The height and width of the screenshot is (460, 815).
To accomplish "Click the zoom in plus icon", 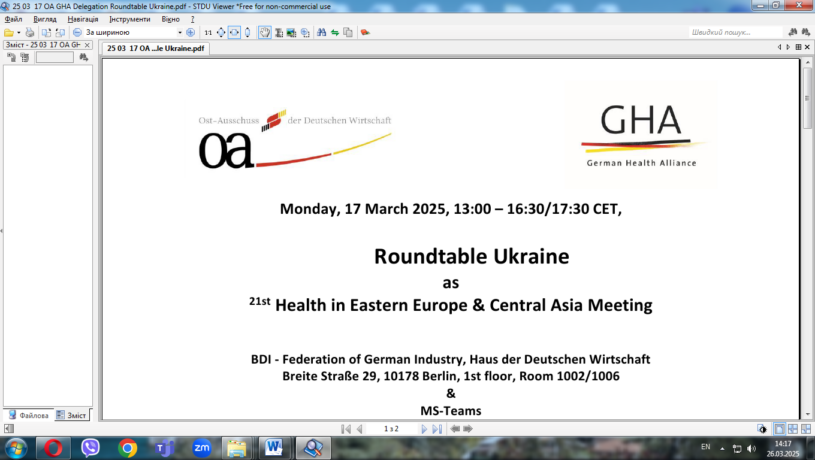I will coord(190,32).
